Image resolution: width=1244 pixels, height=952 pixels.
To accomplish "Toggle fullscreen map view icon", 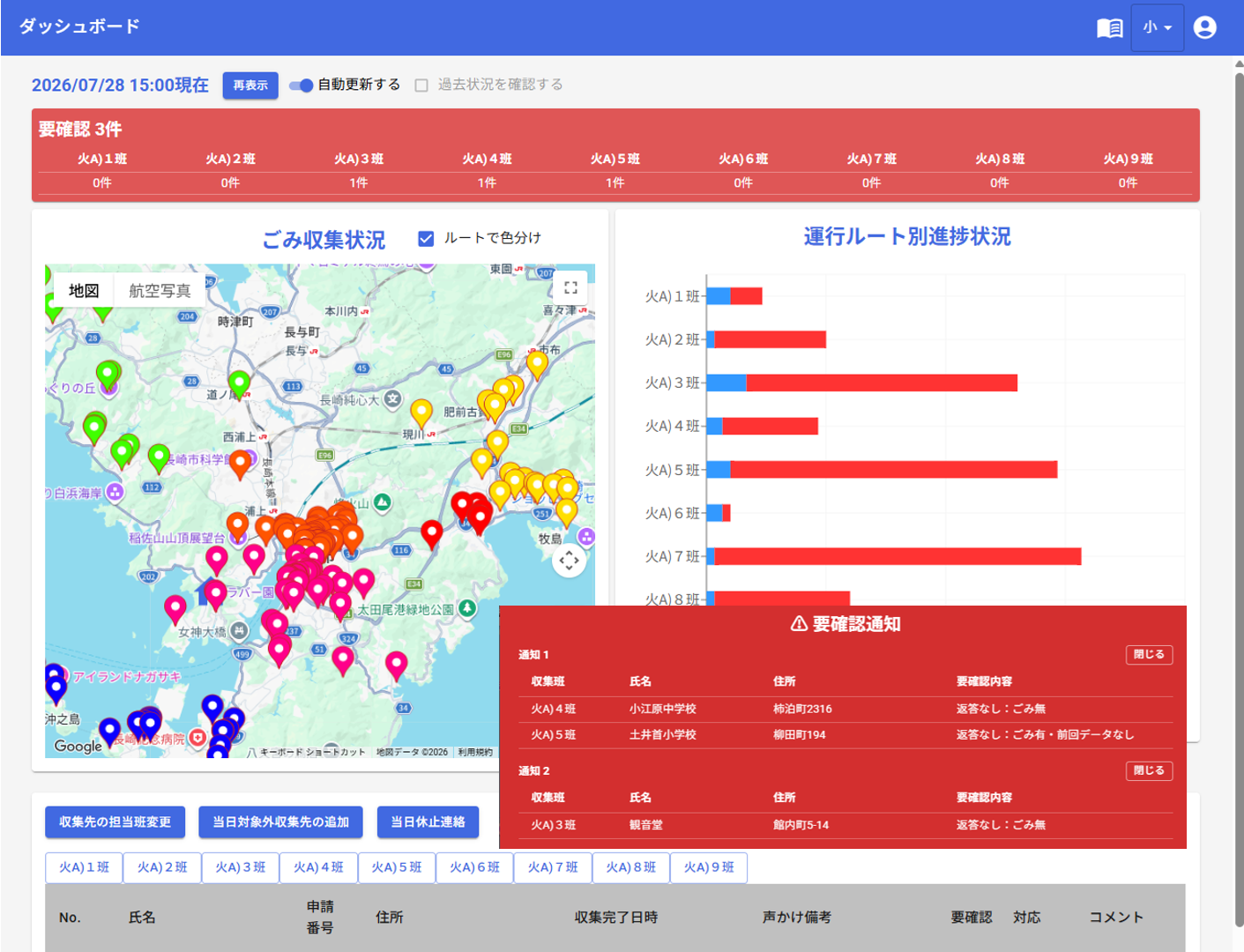I will click(570, 287).
